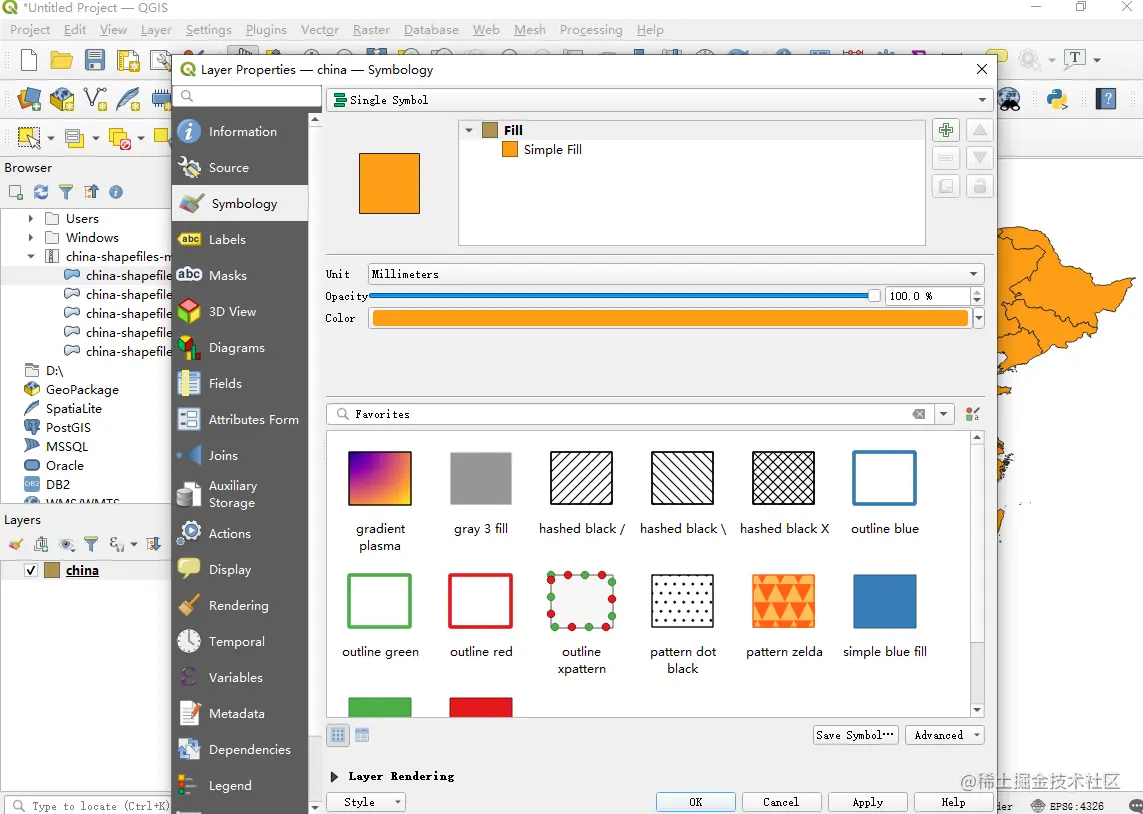1143x814 pixels.
Task: Open the Style dropdown button
Action: pos(365,802)
